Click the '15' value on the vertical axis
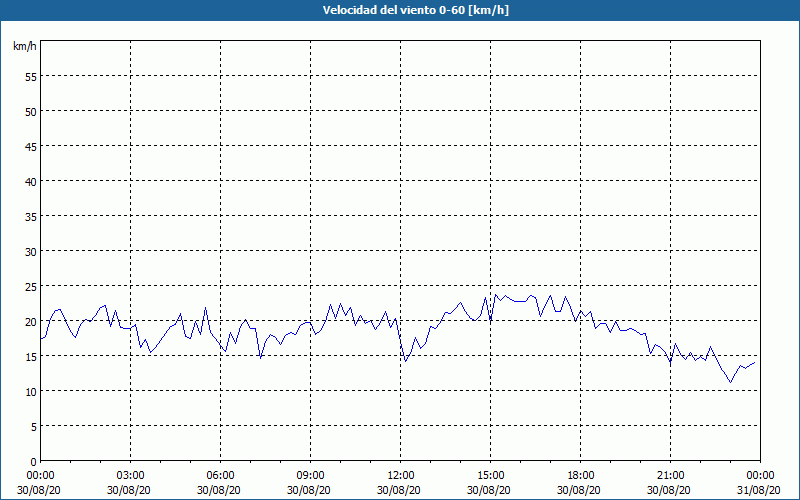The height and width of the screenshot is (500, 800). (31, 357)
